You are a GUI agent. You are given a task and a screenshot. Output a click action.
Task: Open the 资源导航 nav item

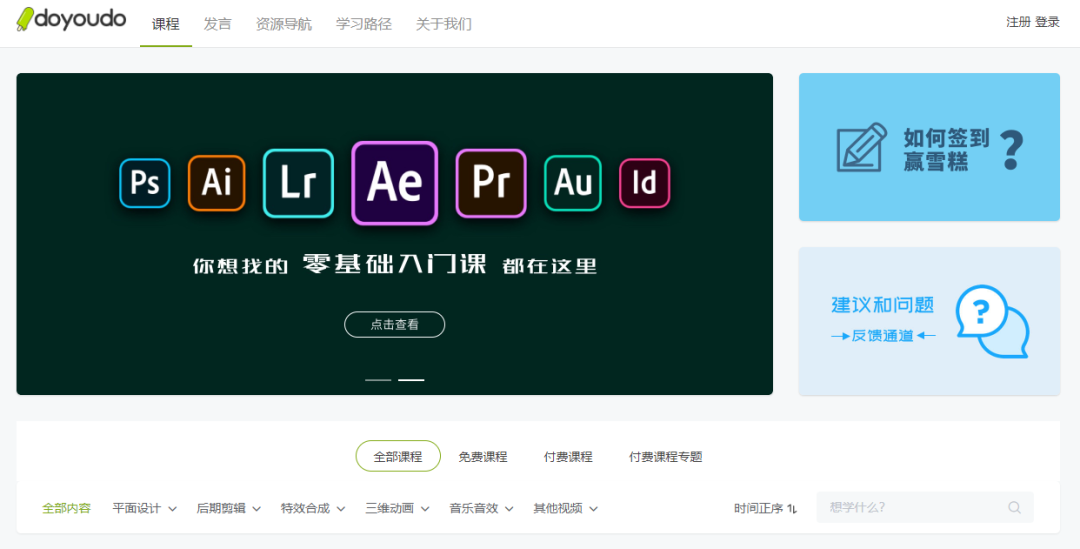284,24
